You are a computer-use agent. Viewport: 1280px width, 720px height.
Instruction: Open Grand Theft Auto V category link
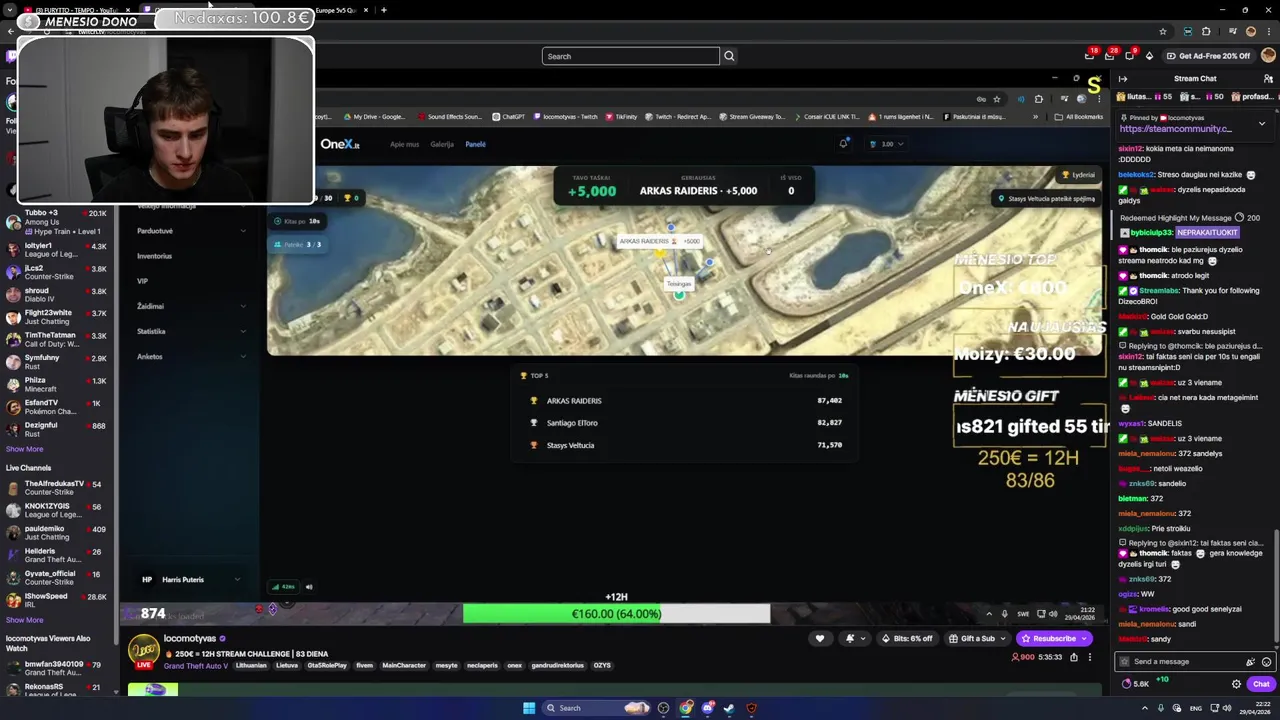tap(196, 665)
